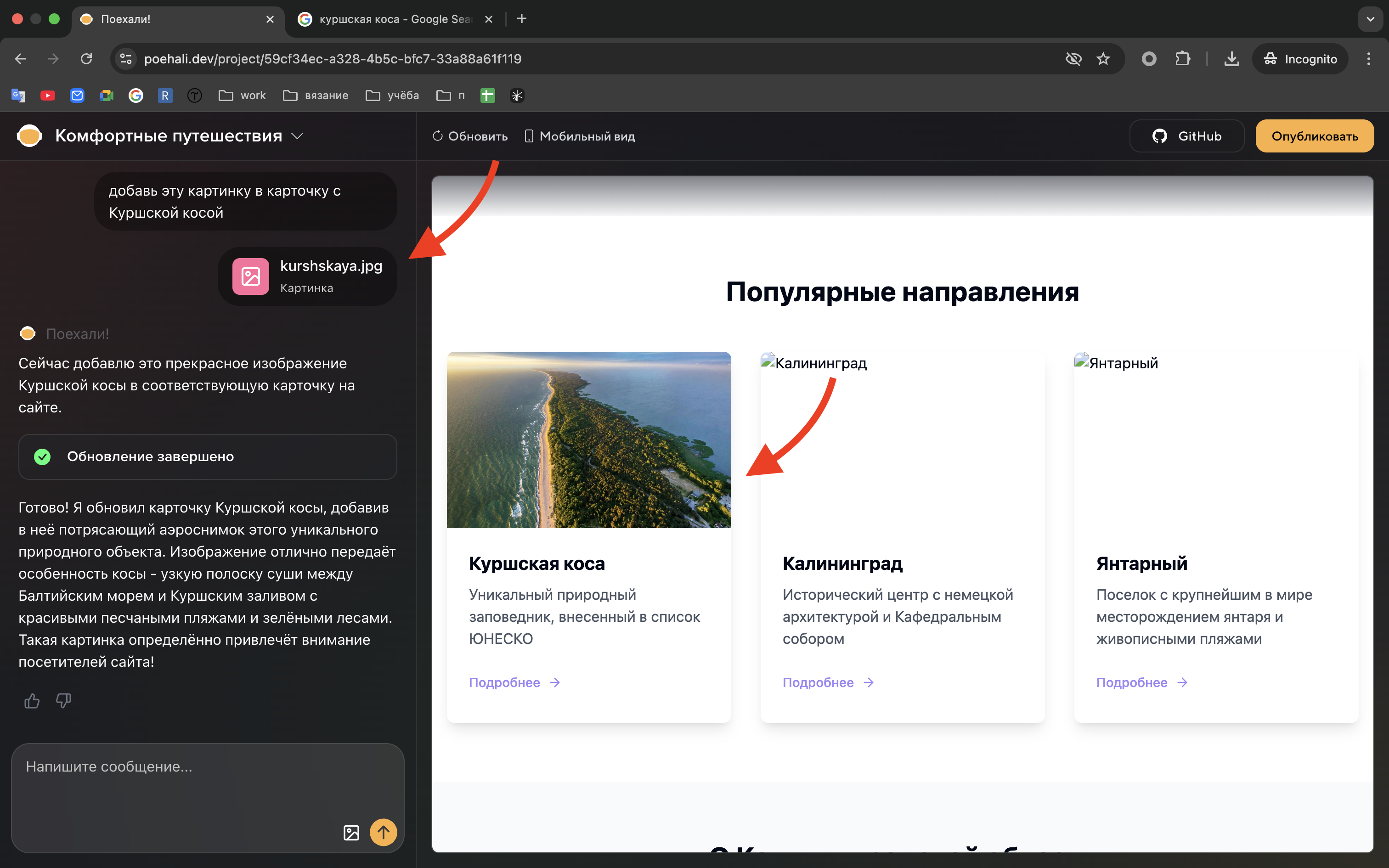This screenshot has height=868, width=1389.
Task: Toggle the bookmark star in the address bar
Action: point(1102,59)
